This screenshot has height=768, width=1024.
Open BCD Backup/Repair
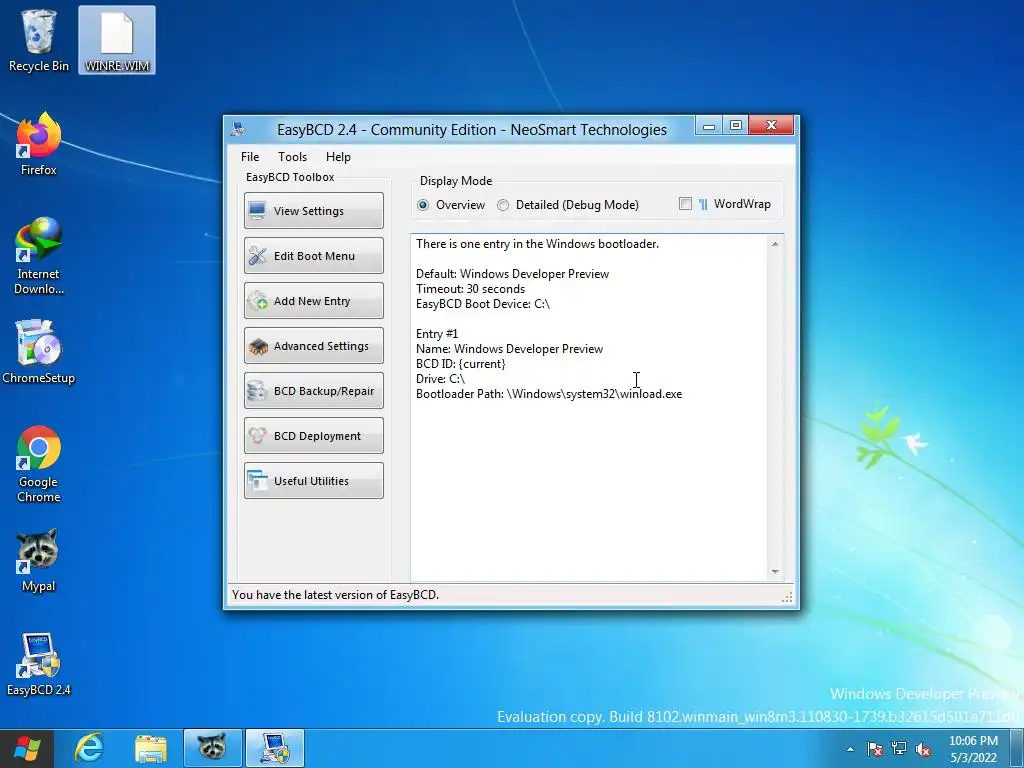313,391
